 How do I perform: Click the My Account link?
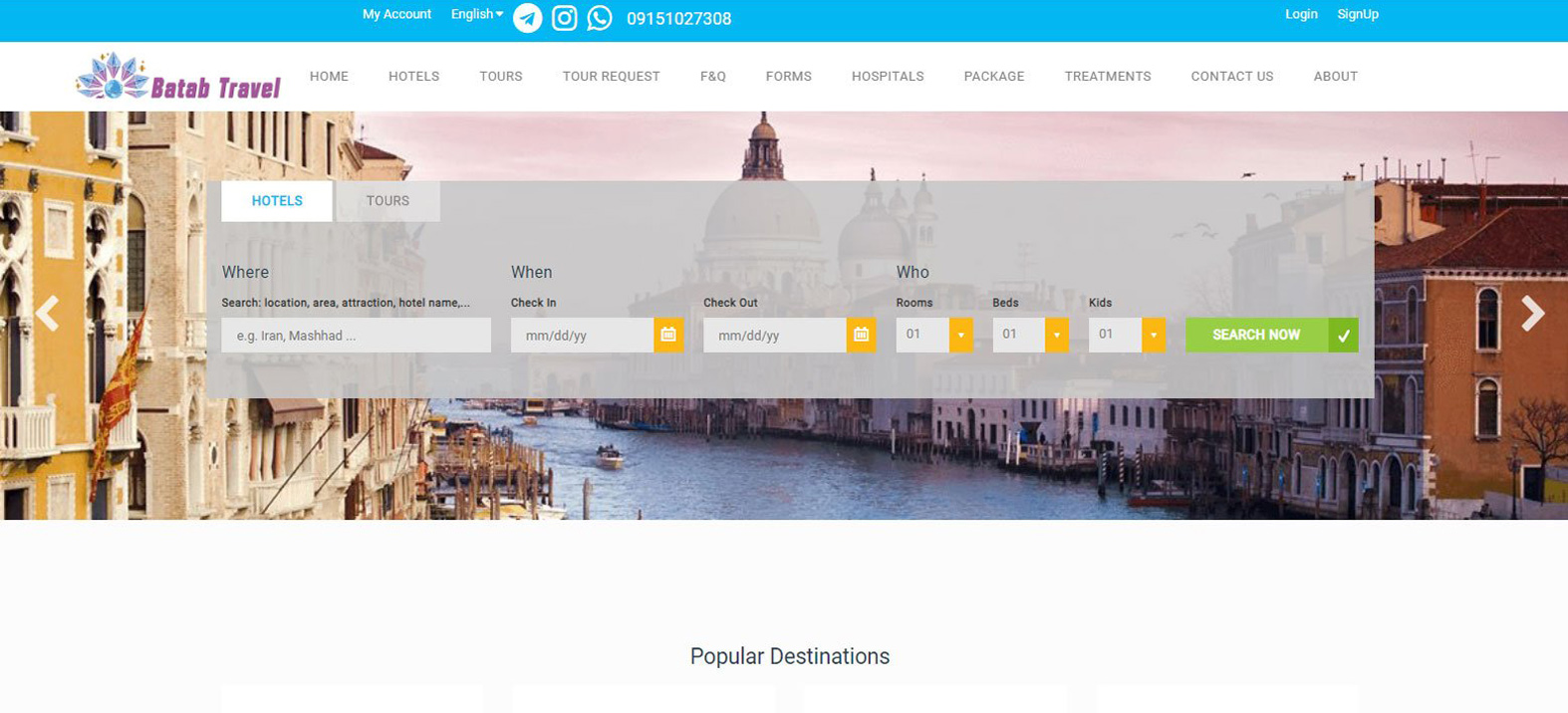396,14
